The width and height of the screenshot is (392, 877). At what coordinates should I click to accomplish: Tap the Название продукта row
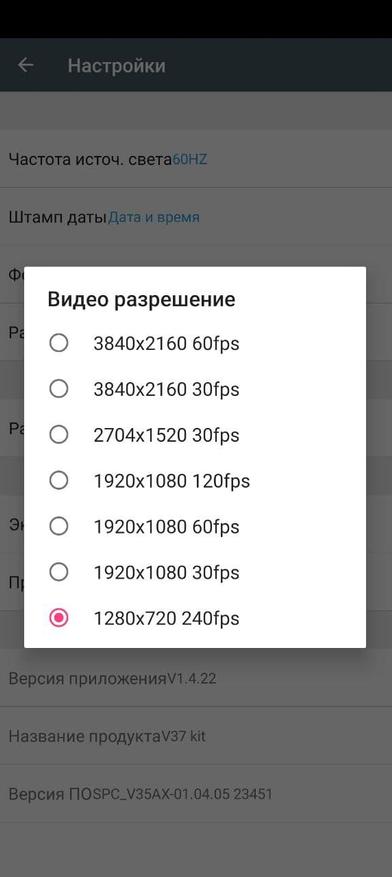click(x=196, y=736)
